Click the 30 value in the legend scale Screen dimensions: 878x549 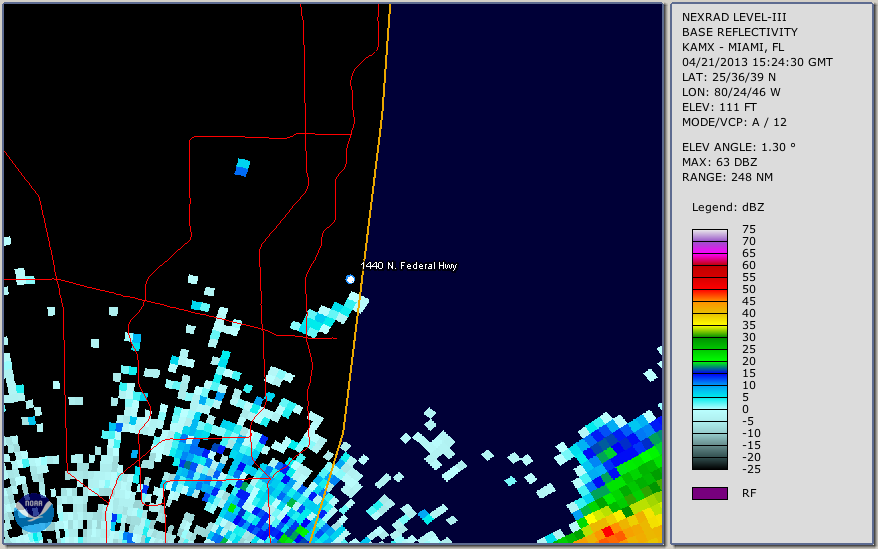[x=749, y=337]
